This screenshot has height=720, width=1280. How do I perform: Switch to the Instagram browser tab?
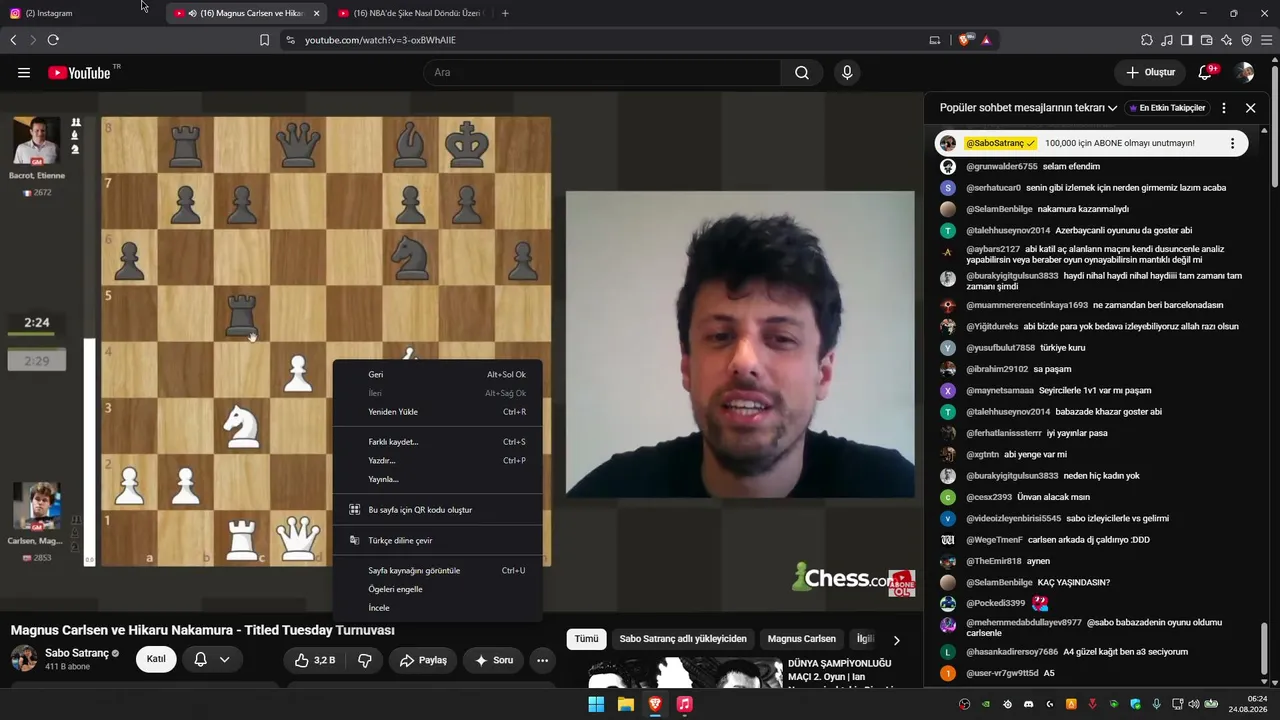pos(80,13)
